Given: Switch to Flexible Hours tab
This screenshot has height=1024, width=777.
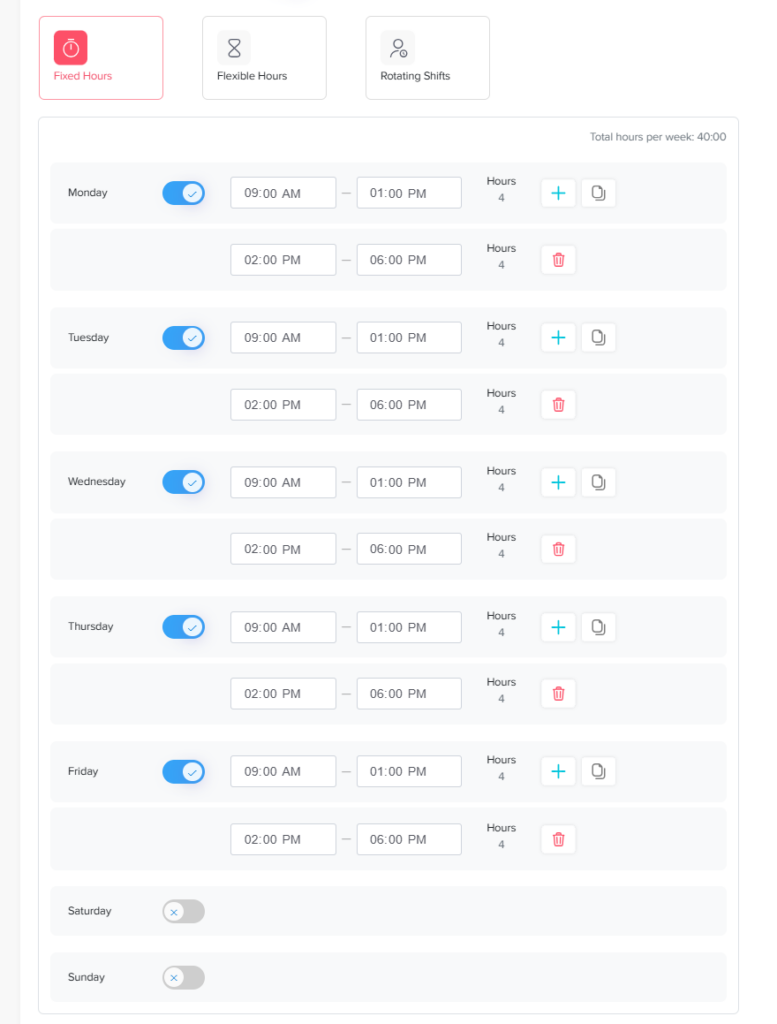Looking at the screenshot, I should (x=264, y=58).
